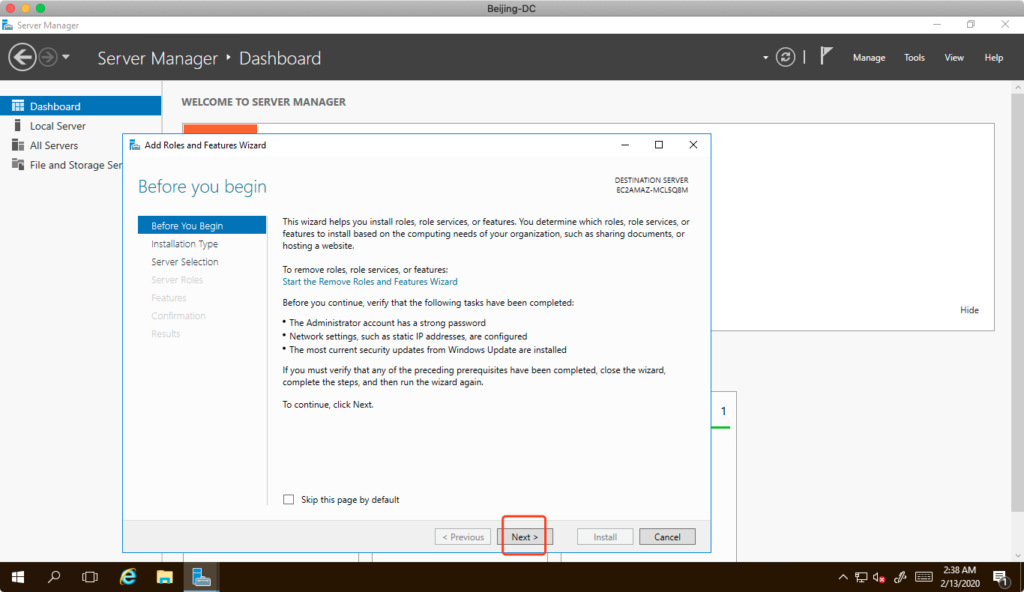
Task: Click the back navigation arrow in Server Manager
Action: [x=22, y=57]
